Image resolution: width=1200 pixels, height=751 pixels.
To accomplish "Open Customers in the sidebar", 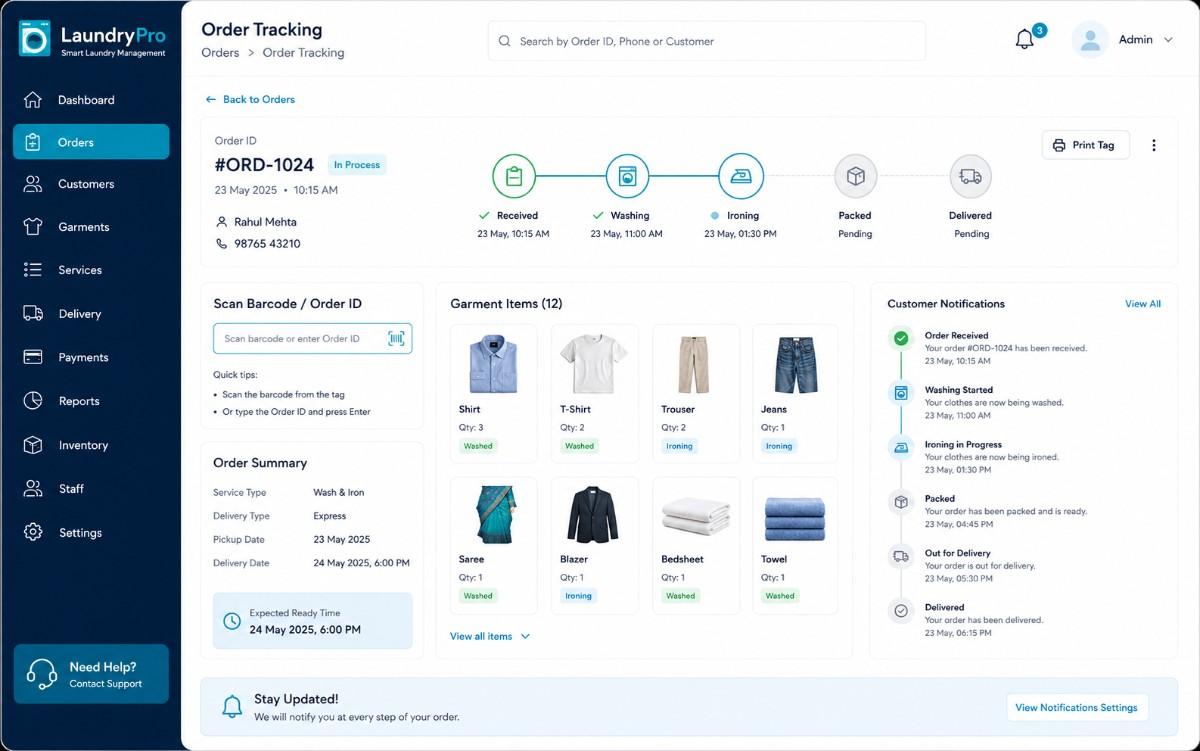I will point(91,184).
